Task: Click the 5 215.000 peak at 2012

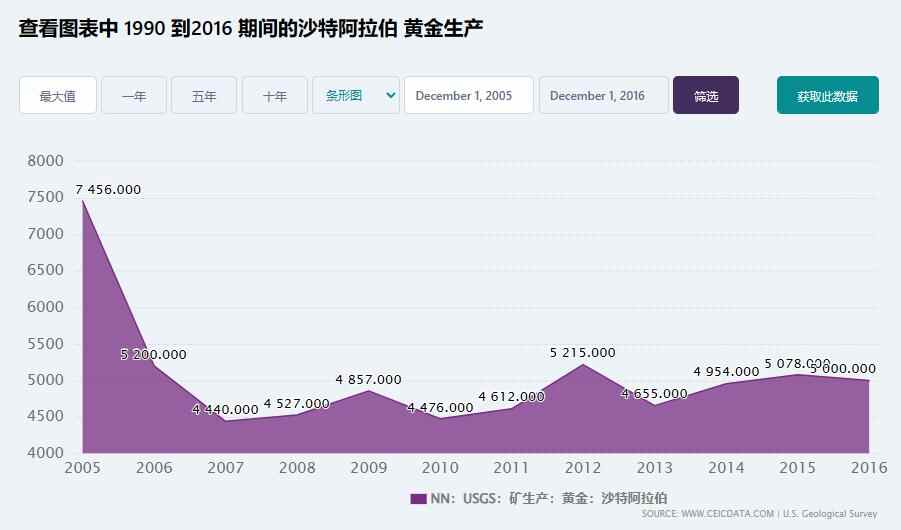Action: tap(583, 364)
